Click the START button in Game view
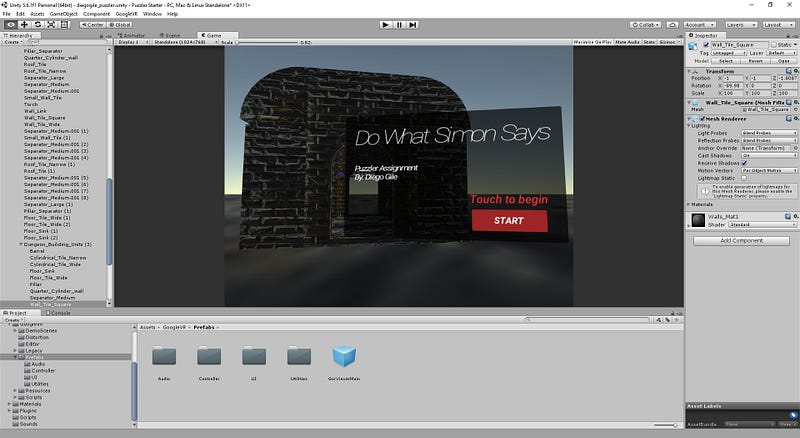This screenshot has height=438, width=800. pos(509,221)
